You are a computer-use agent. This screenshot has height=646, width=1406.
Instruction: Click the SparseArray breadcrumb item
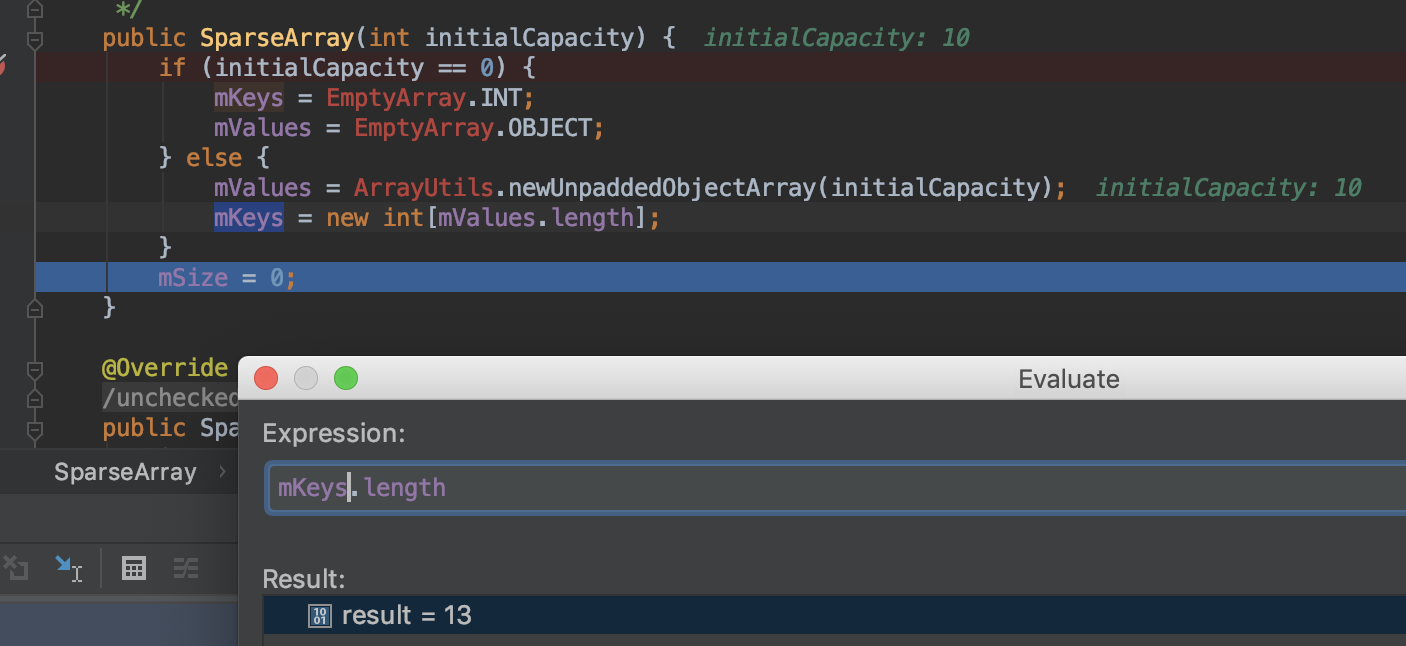pos(125,472)
